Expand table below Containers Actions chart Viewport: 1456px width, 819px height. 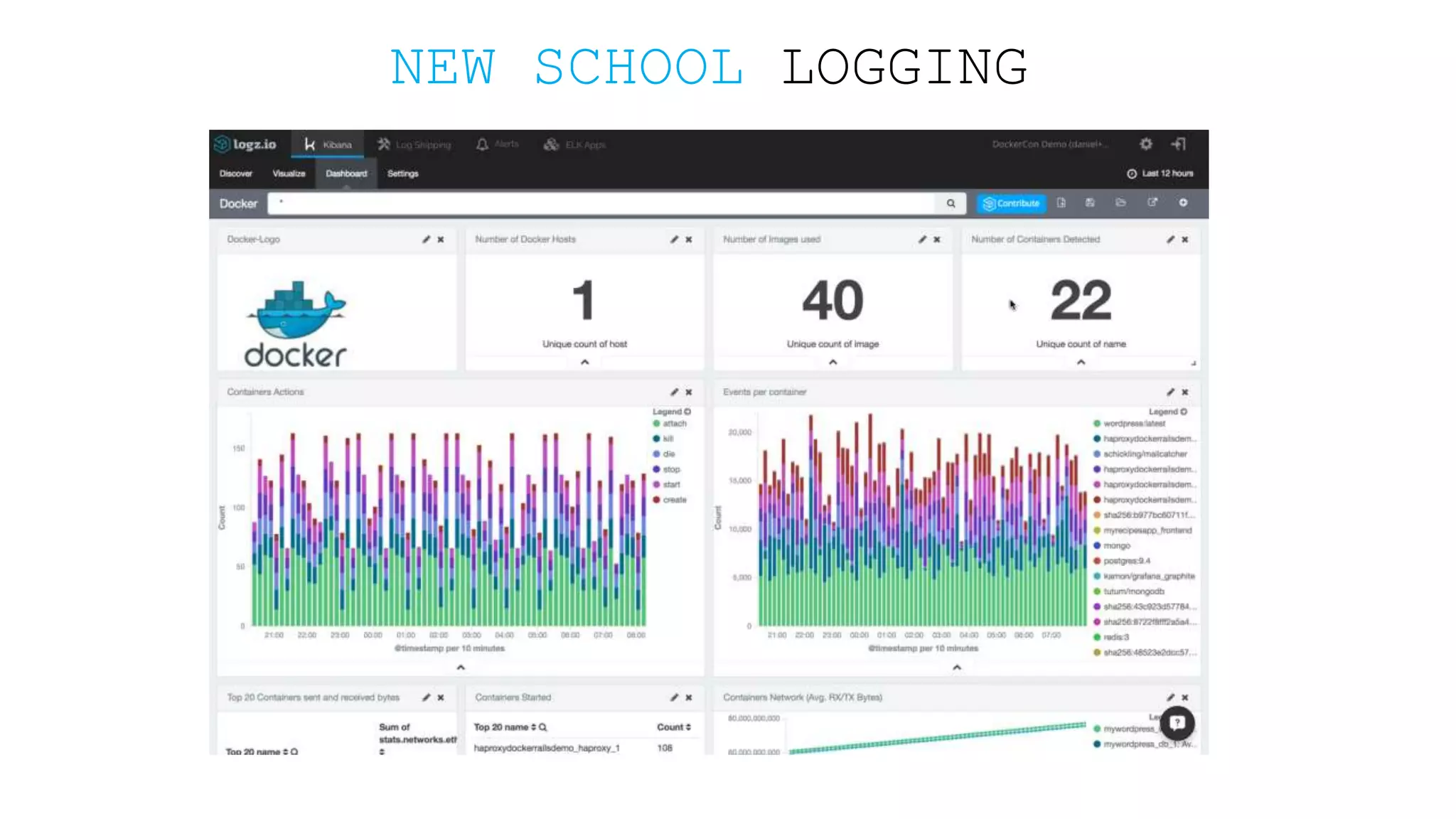pos(461,668)
